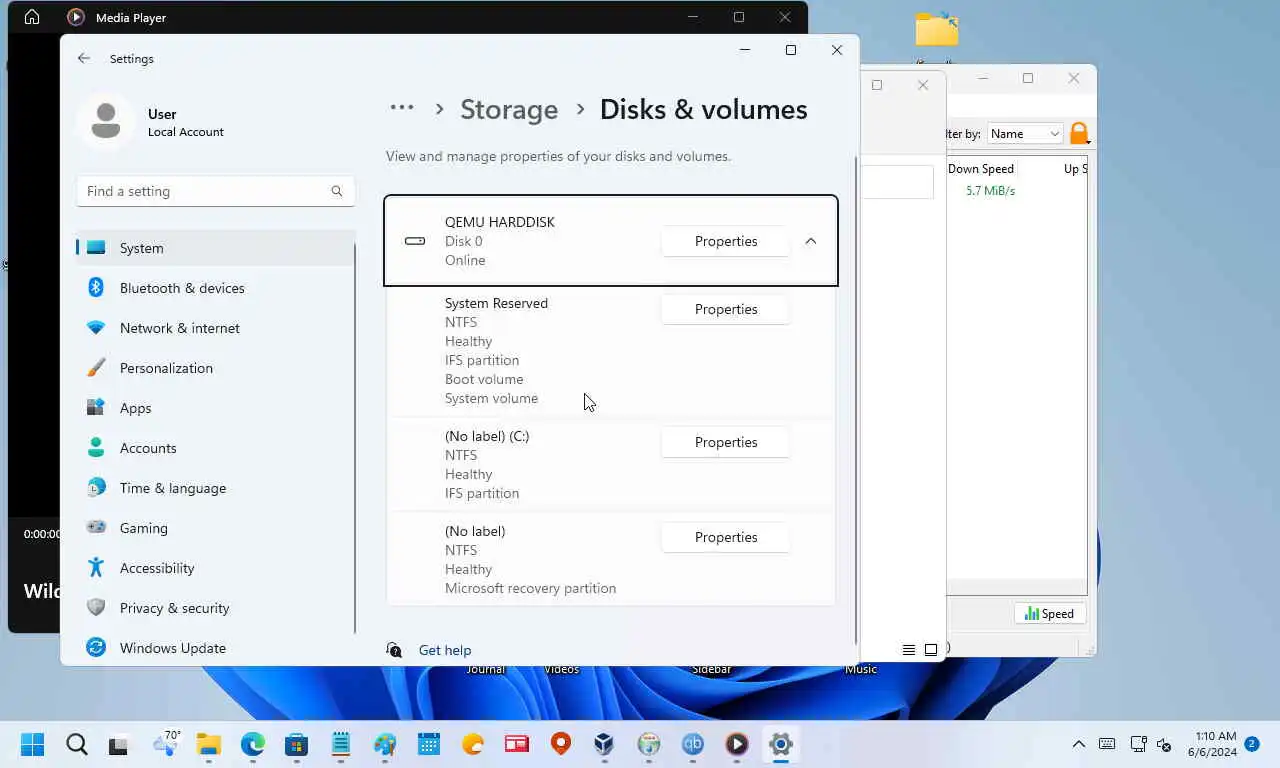Switch to the large-thumbnail view icon
Viewport: 1280px width, 768px height.
(931, 650)
